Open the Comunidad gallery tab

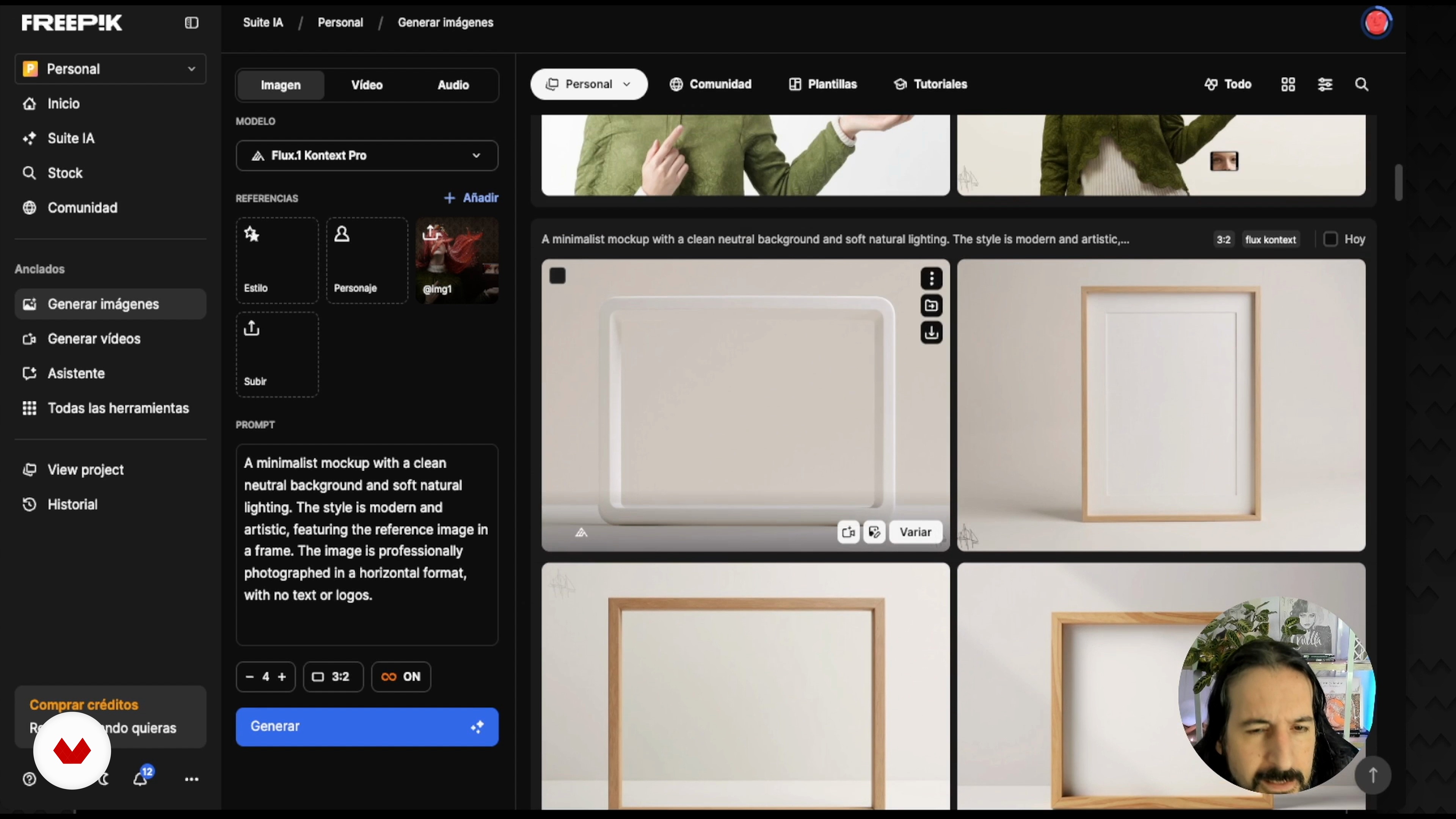(711, 84)
